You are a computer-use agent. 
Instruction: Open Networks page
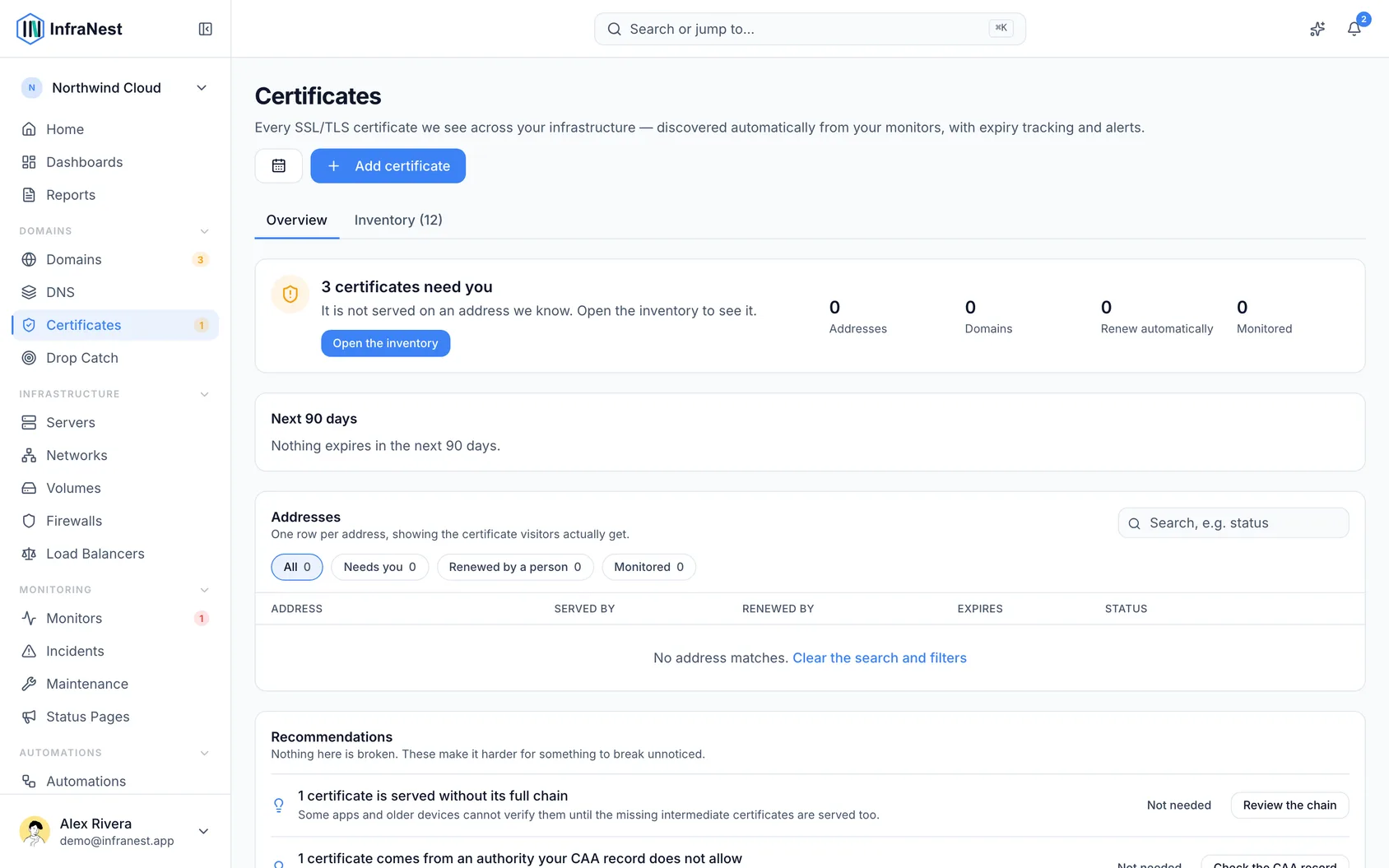pos(115,455)
